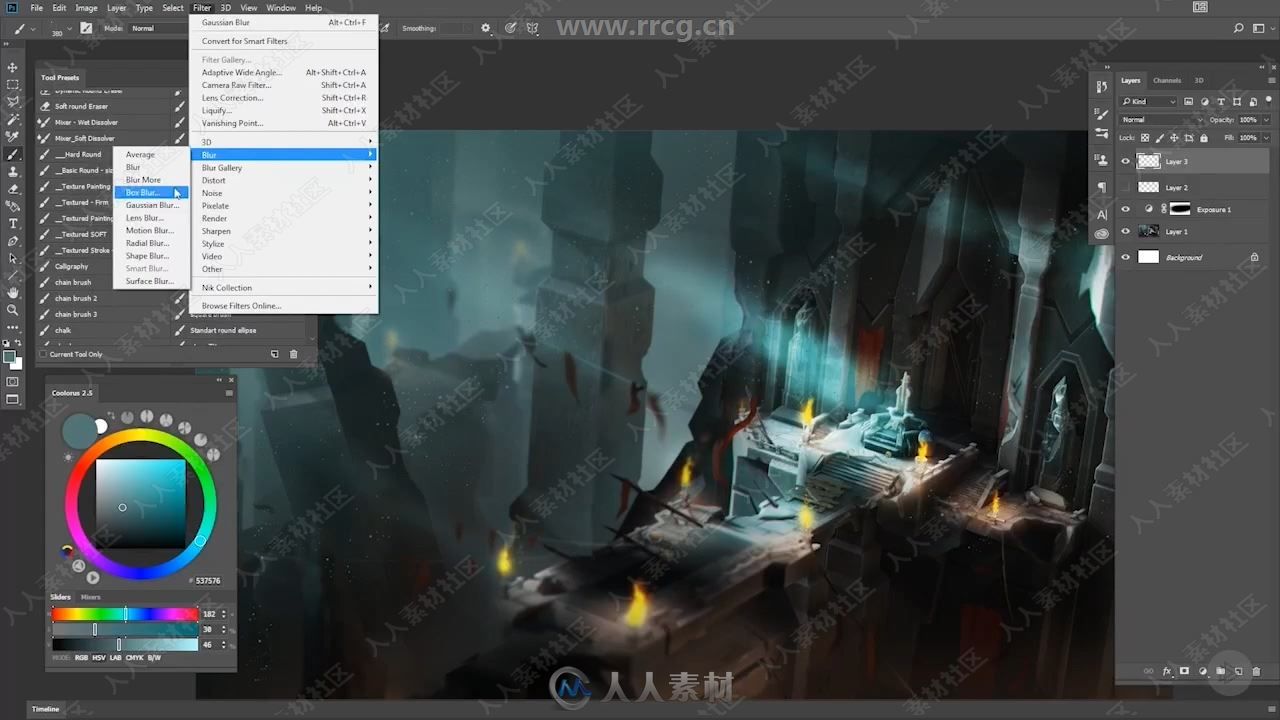
Task: Choose Gaussian Blur... in Blur submenu
Action: click(x=150, y=205)
